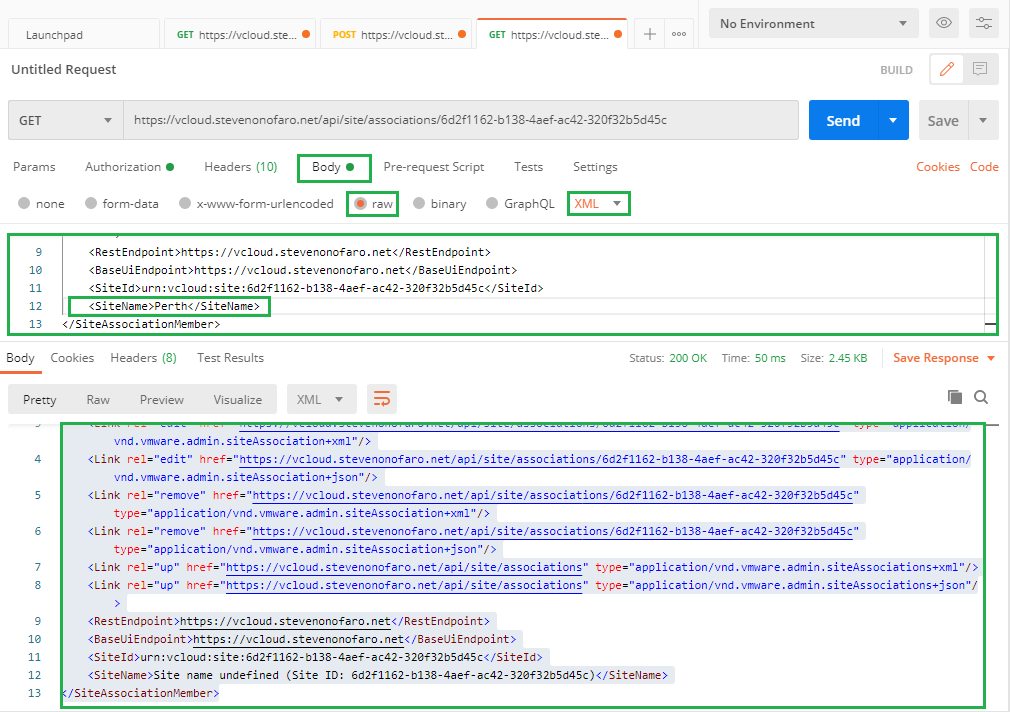This screenshot has height=712, width=1010.
Task: Open the Pre-request Script tab
Action: (433, 167)
